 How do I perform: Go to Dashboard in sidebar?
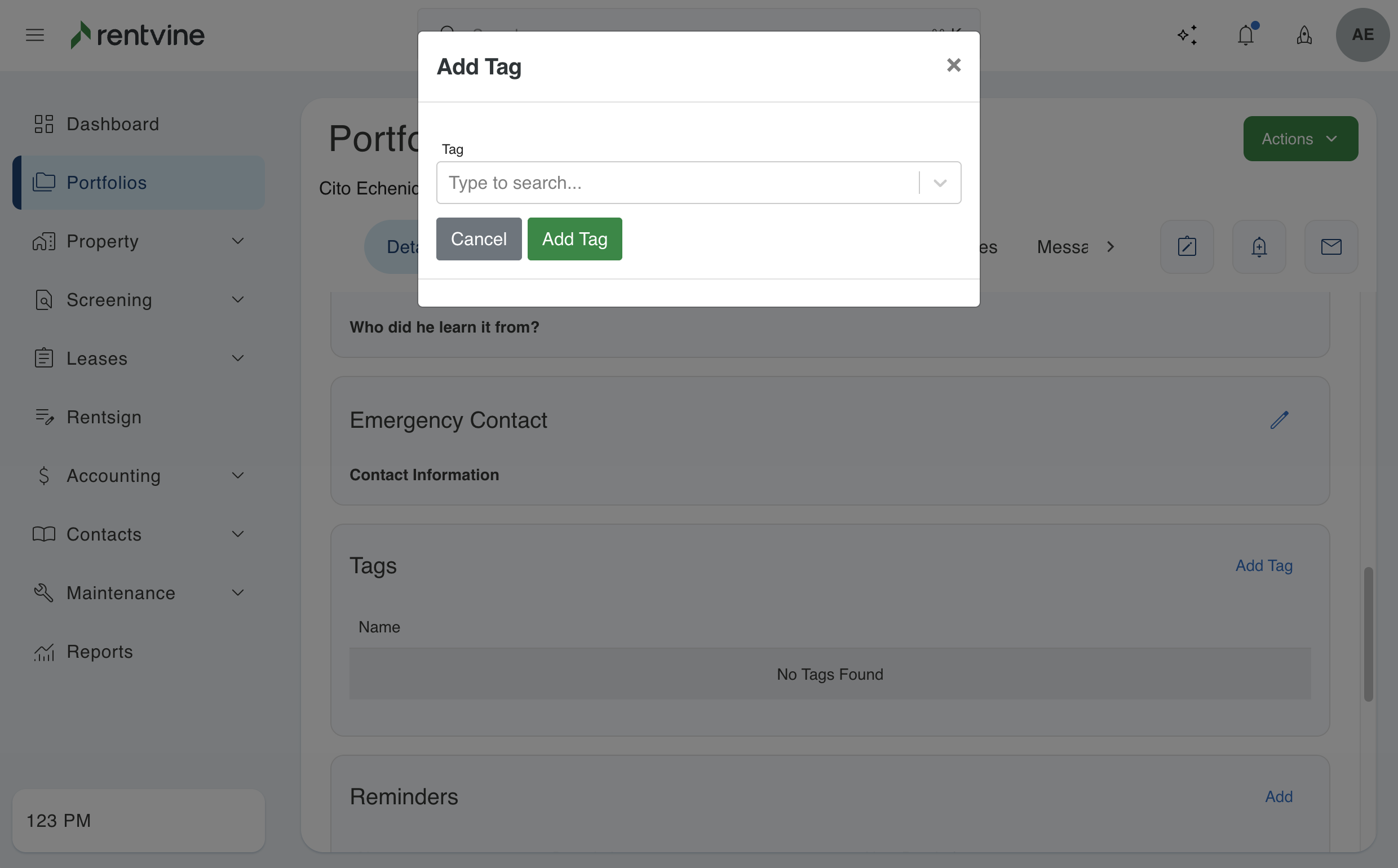[x=113, y=124]
